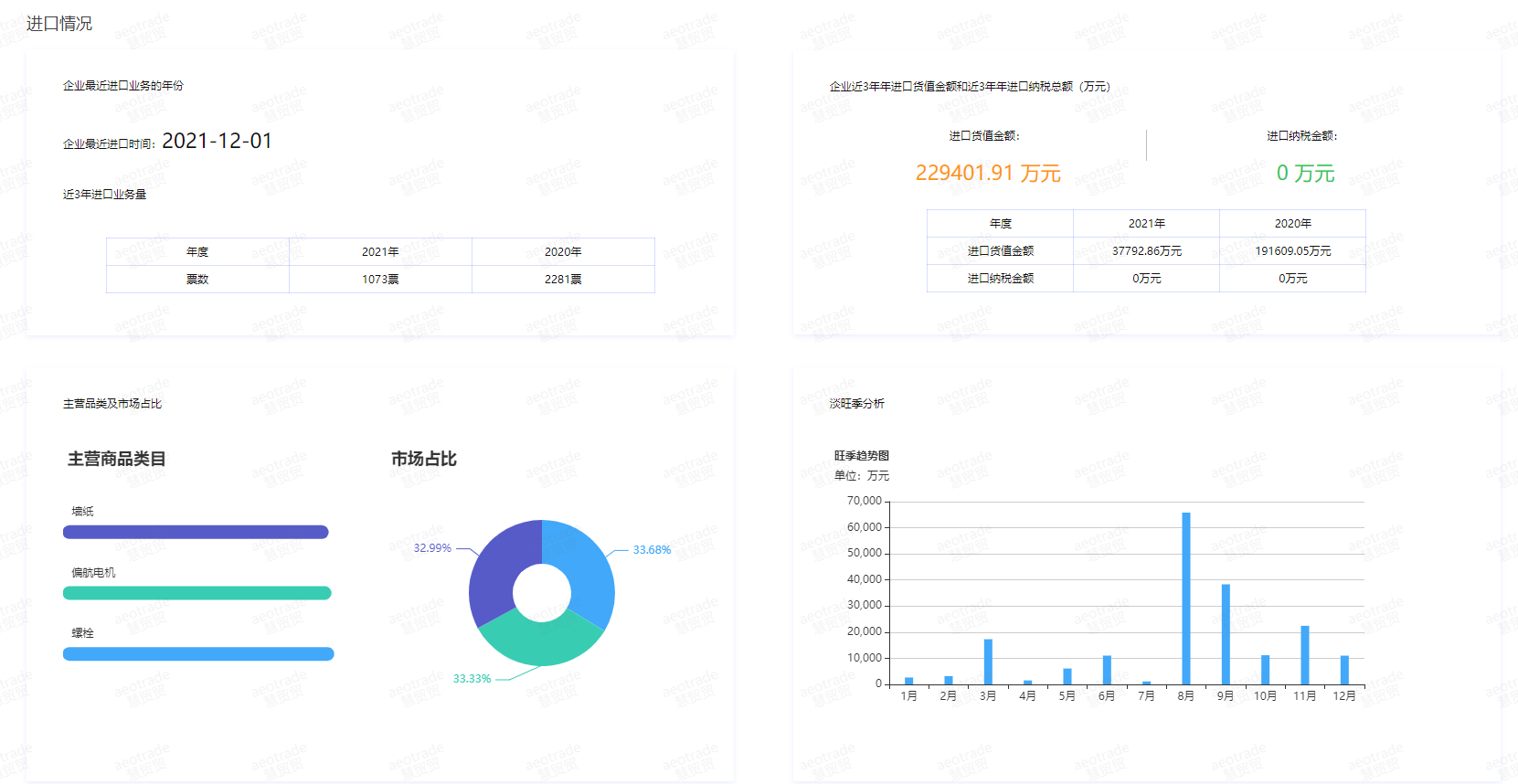Click the green 0 万元 tax total
The height and width of the screenshot is (784, 1518).
1305,173
